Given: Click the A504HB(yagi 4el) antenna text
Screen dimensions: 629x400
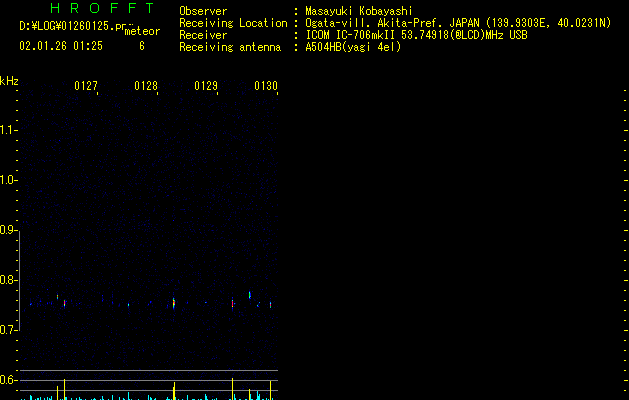Looking at the screenshot, I should click(x=353, y=47).
